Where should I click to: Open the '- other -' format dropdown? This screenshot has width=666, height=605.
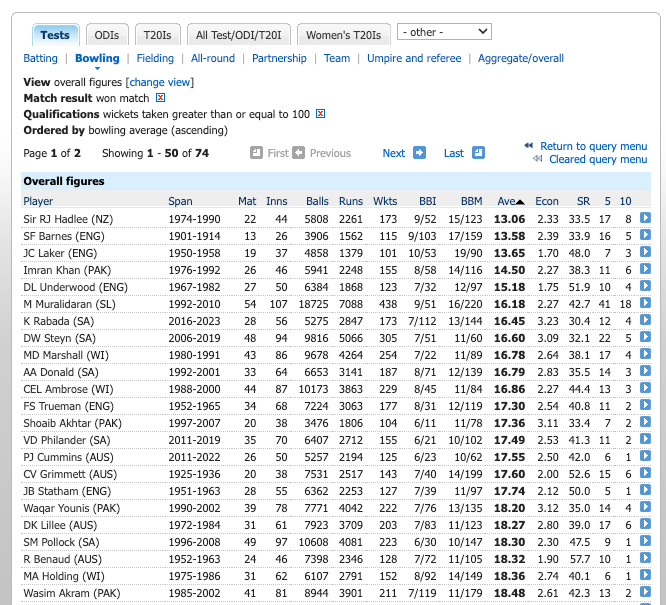click(x=444, y=32)
